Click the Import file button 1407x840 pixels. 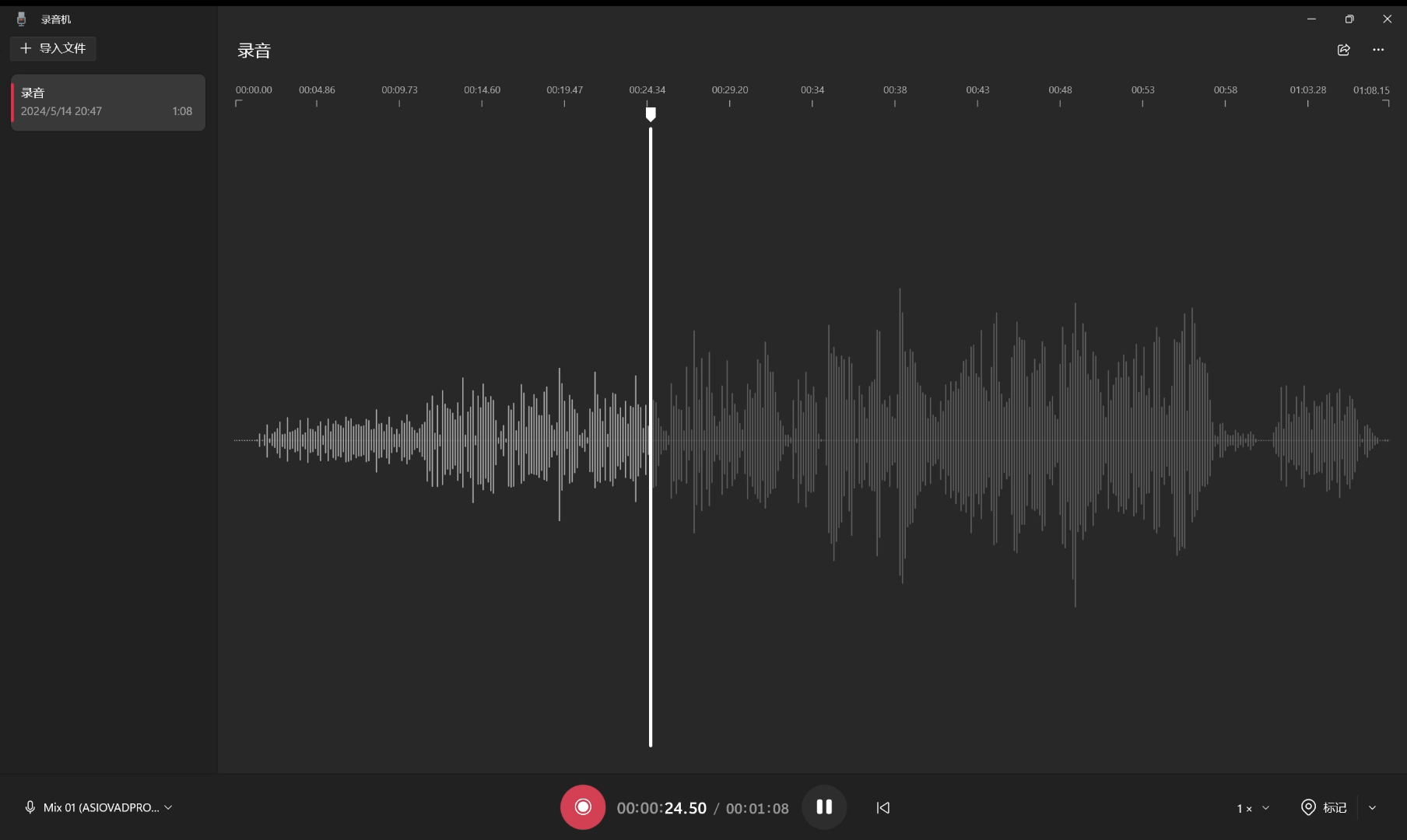[53, 48]
